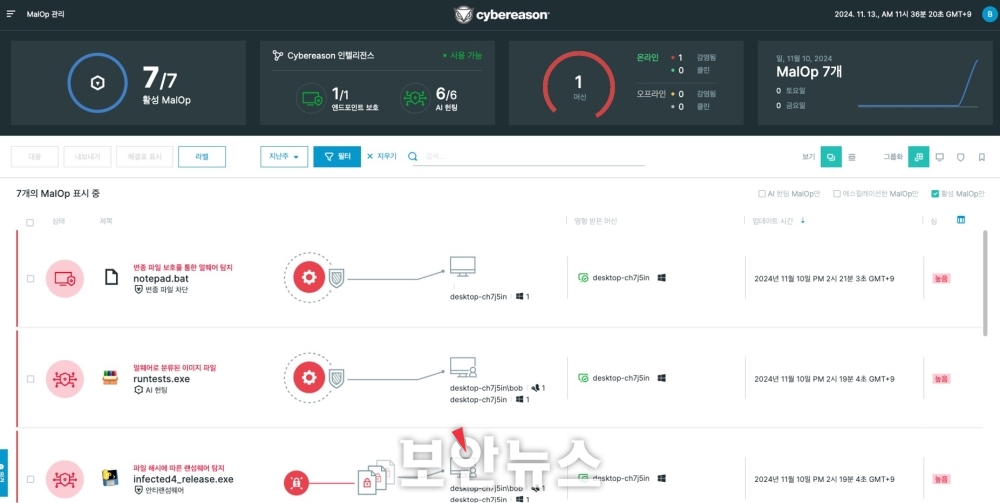1000x503 pixels.
Task: Open column chooser icon
Action: coord(960,220)
